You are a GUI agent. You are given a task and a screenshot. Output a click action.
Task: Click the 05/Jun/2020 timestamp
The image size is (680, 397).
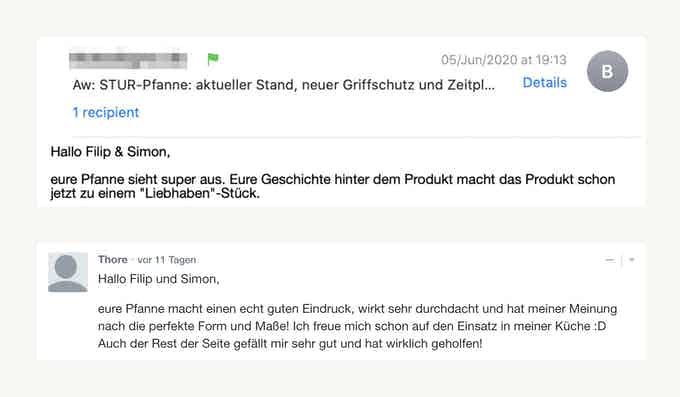503,60
